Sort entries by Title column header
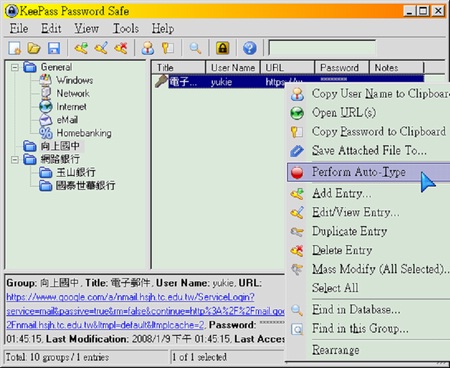 [x=179, y=67]
